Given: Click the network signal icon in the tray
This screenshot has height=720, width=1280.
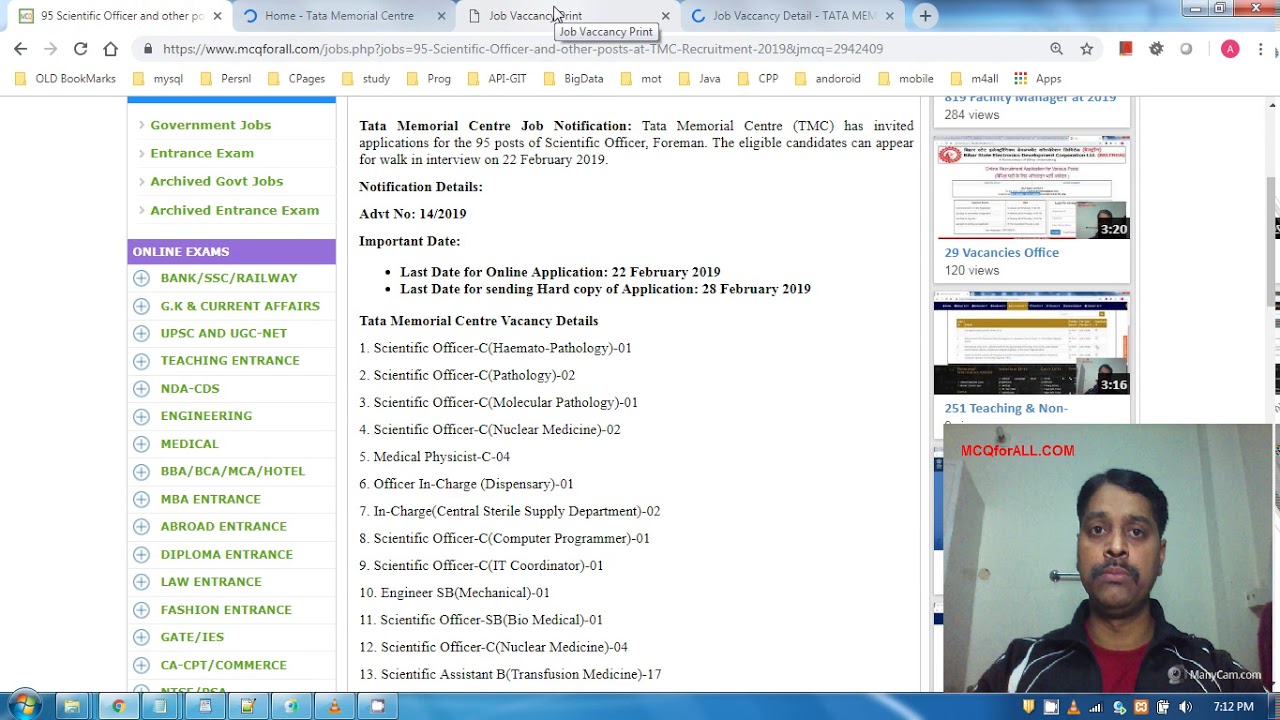Looking at the screenshot, I should (1096, 707).
